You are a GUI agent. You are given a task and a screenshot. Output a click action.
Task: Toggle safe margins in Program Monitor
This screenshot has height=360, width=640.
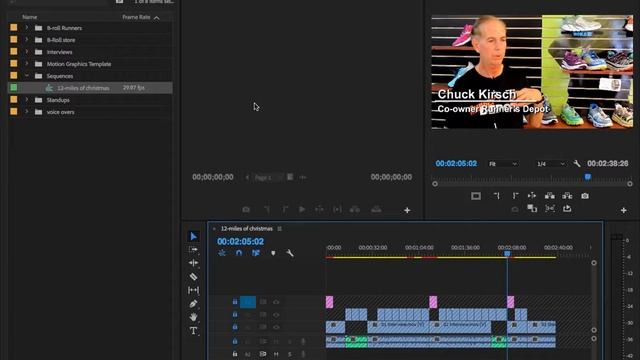click(x=476, y=196)
